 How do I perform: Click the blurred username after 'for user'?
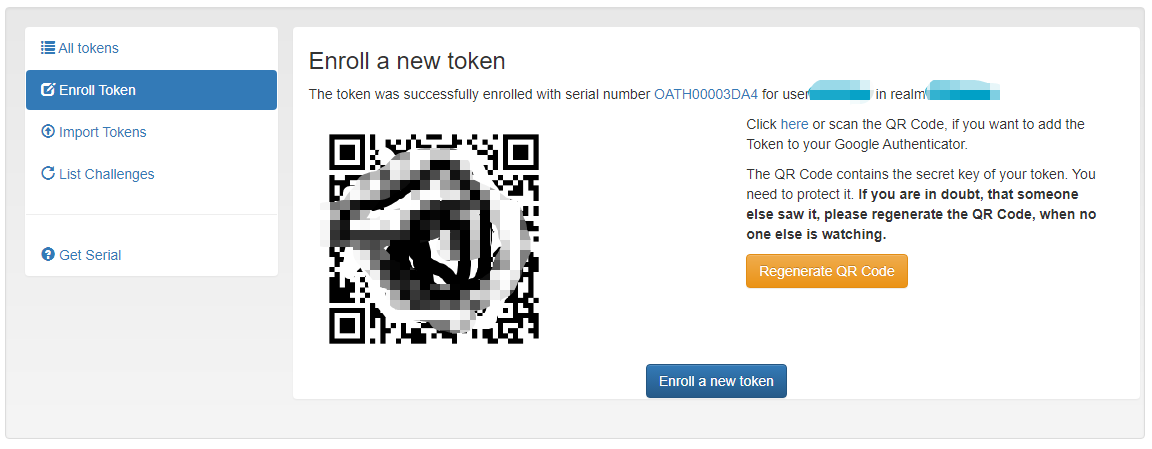pos(840,93)
